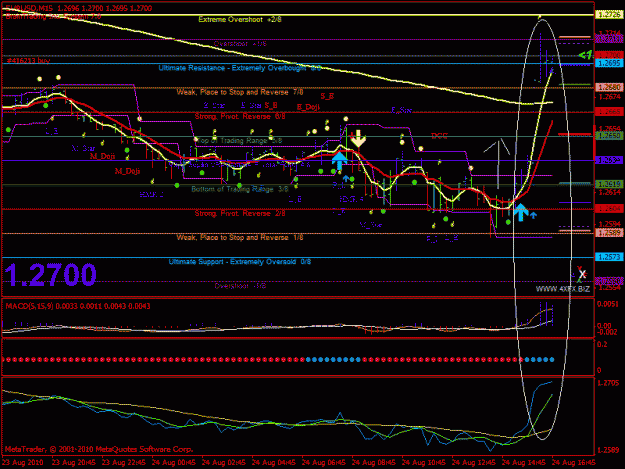The width and height of the screenshot is (625, 469).
Task: Click the '24 Aug 00:45' time label
Action: click(173, 463)
